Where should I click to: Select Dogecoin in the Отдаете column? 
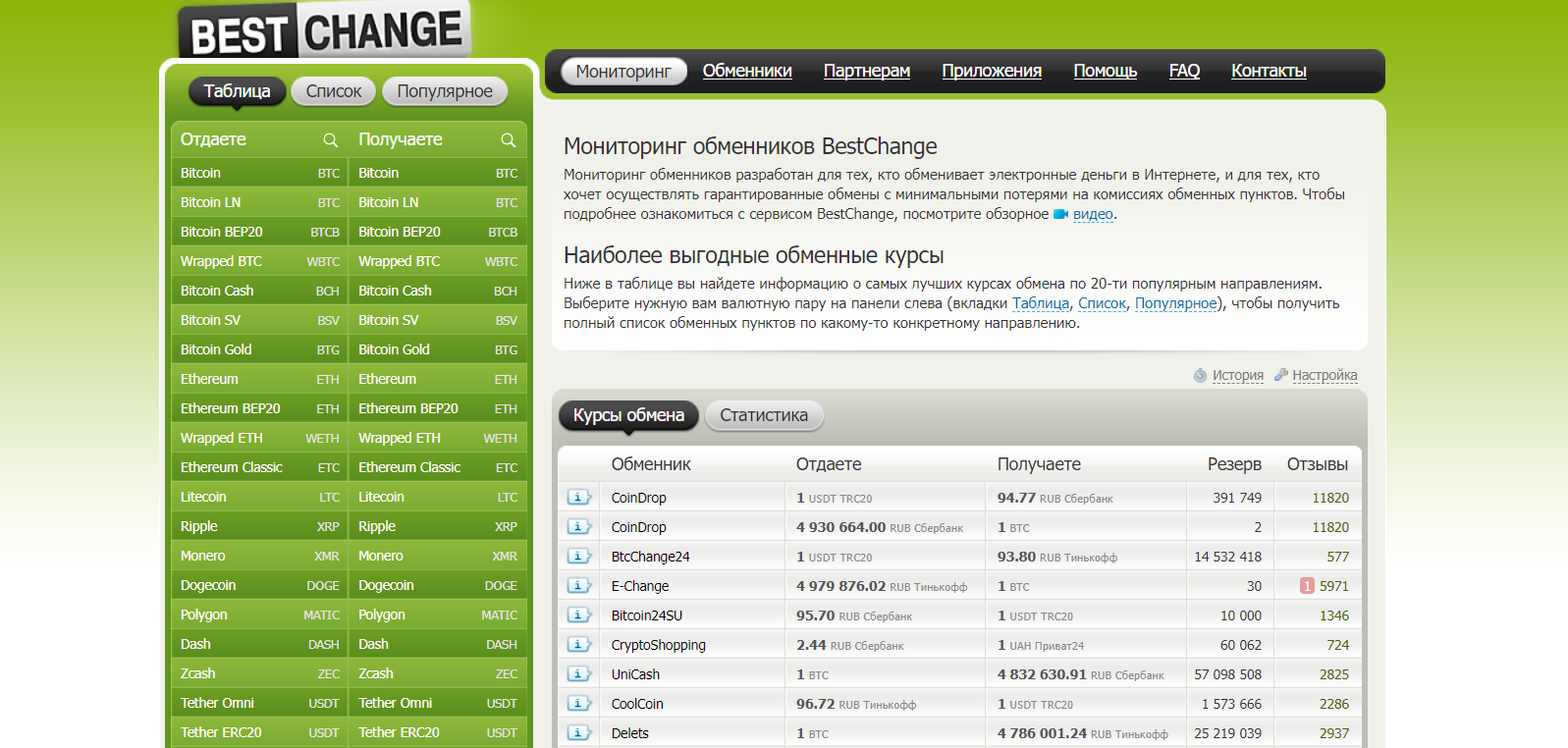coord(260,585)
